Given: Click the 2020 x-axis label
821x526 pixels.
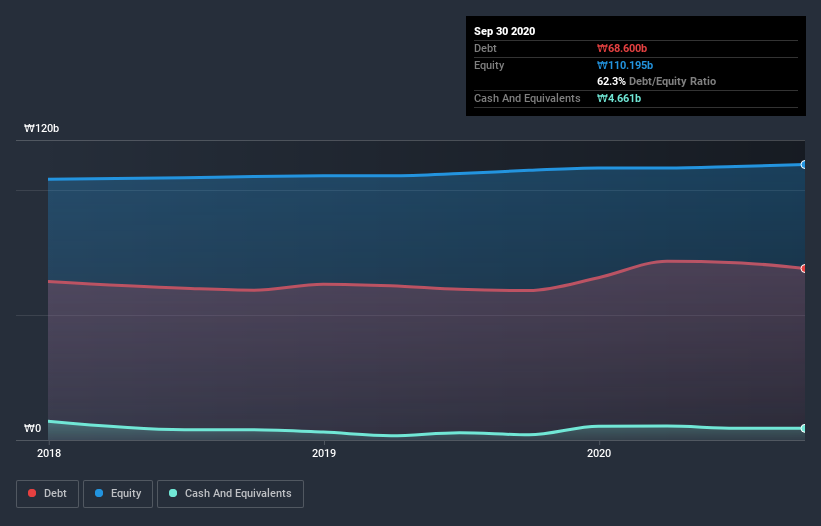Looking at the screenshot, I should [598, 453].
